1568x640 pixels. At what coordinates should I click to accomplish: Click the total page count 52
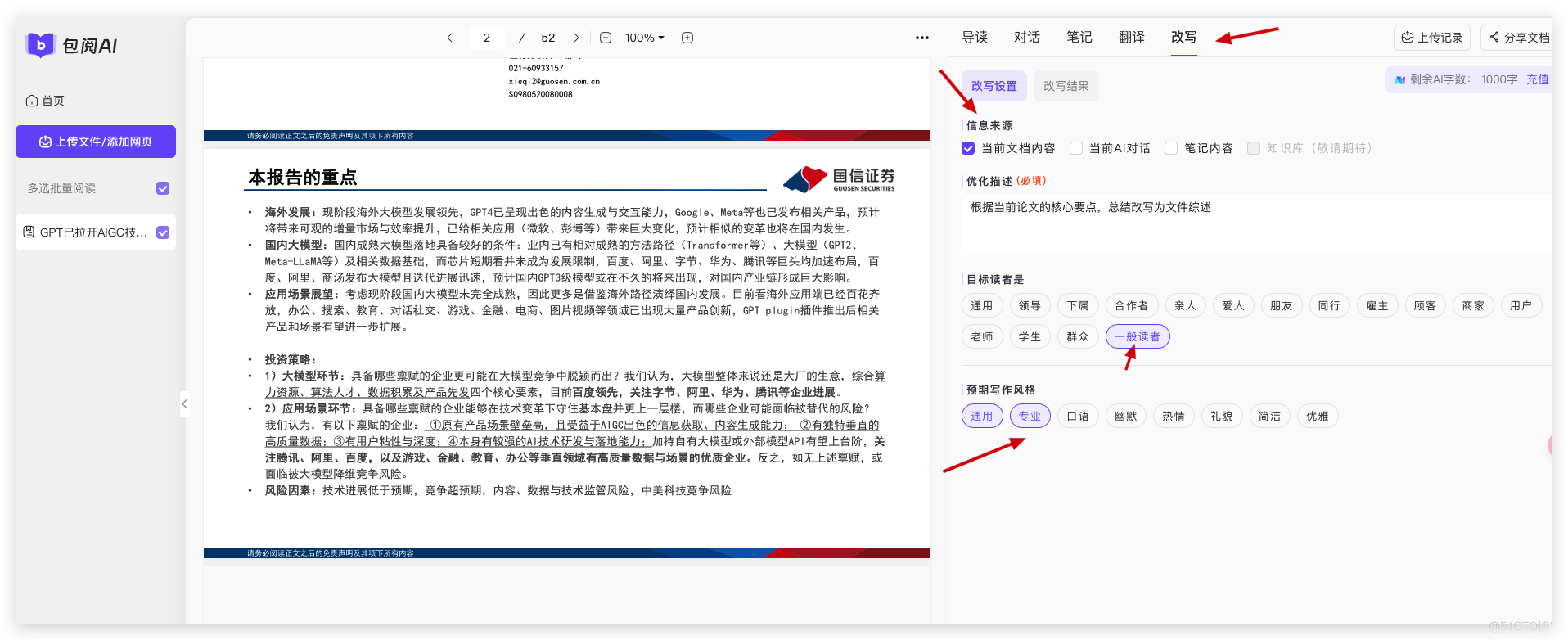coord(548,38)
